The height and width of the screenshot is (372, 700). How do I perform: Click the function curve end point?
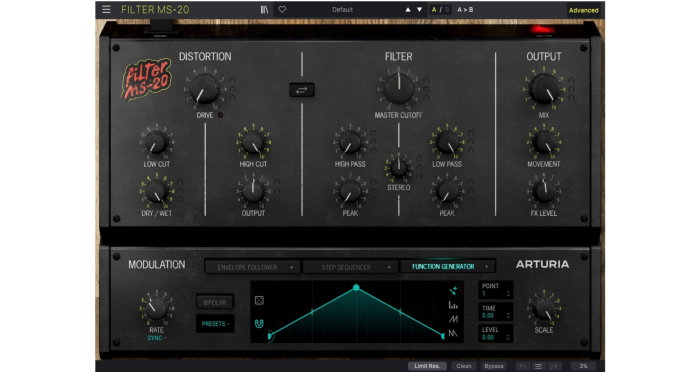tap(442, 336)
